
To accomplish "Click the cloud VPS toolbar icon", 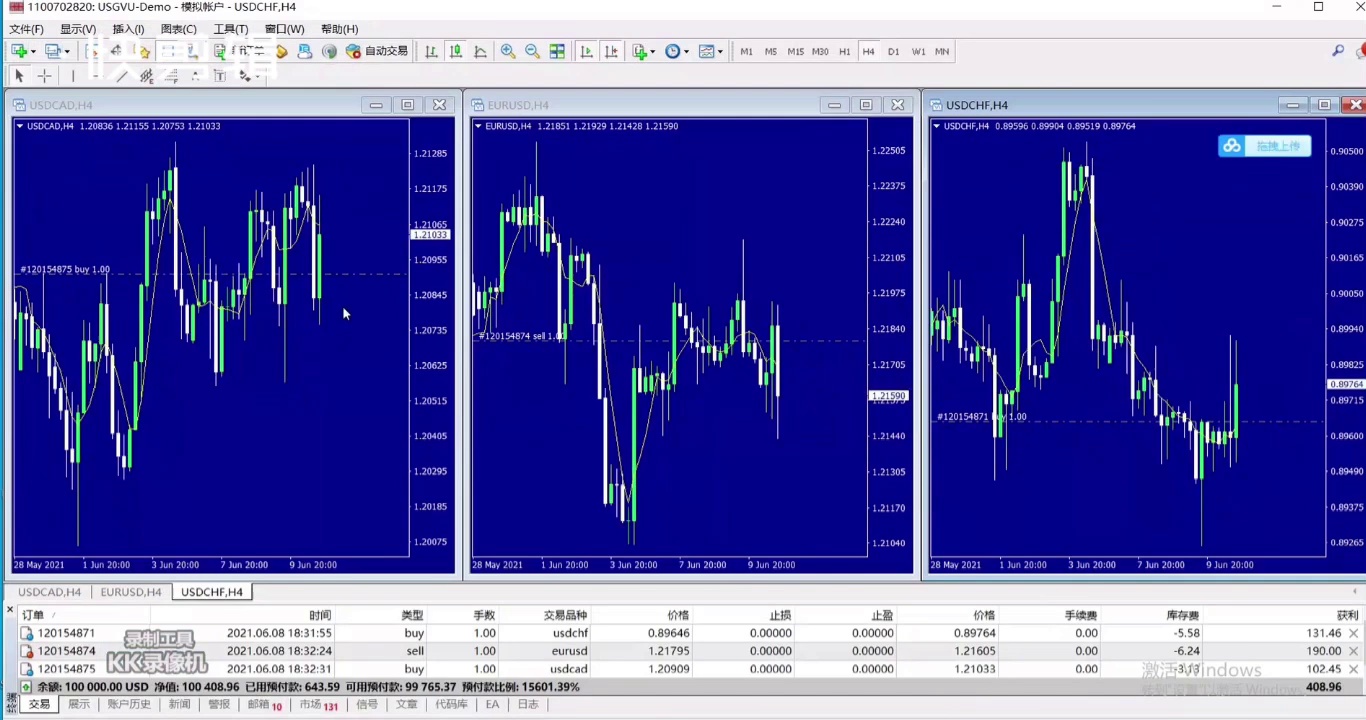I will (x=305, y=51).
